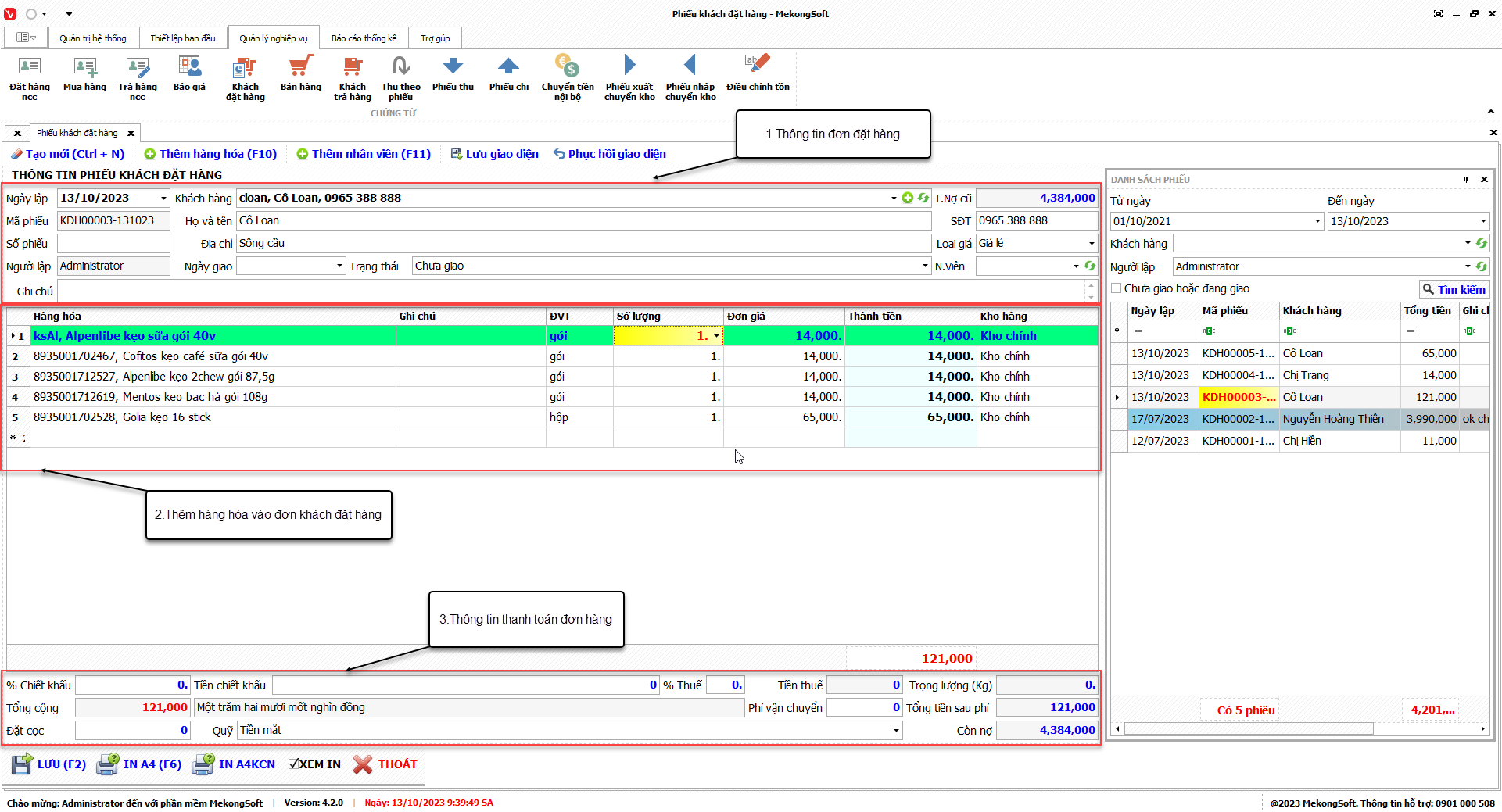Click the LƯU (F2) save button
The height and width of the screenshot is (812, 1502).
coord(48,764)
